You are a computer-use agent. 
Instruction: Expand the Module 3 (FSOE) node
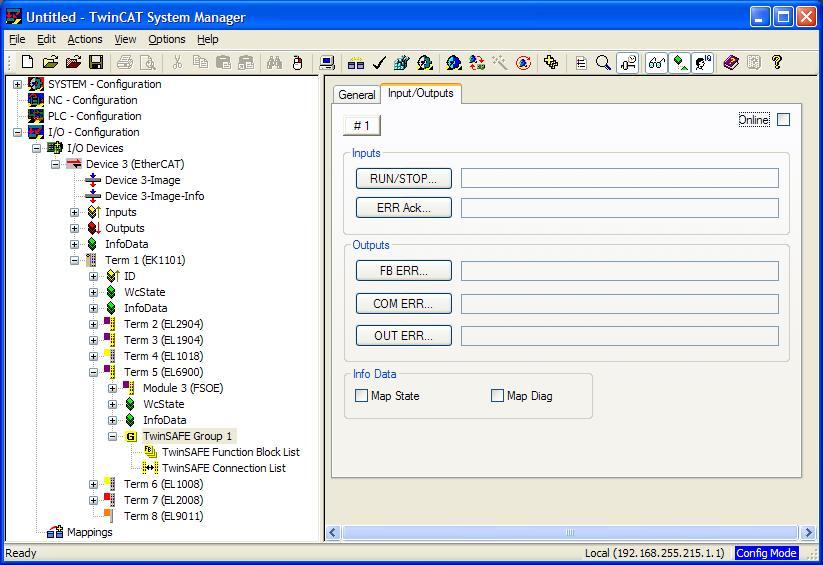point(112,389)
